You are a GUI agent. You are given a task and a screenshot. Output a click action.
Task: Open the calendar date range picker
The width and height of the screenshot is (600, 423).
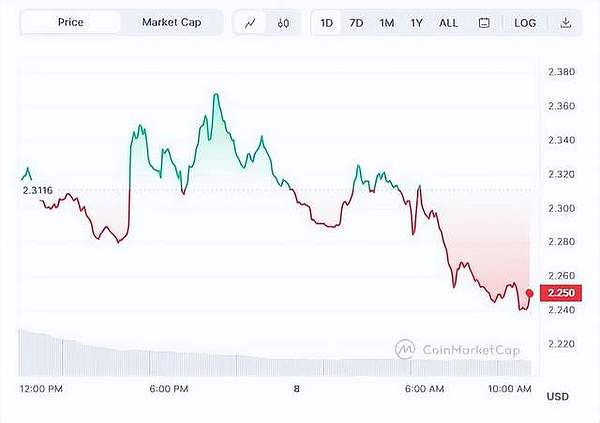tap(484, 22)
